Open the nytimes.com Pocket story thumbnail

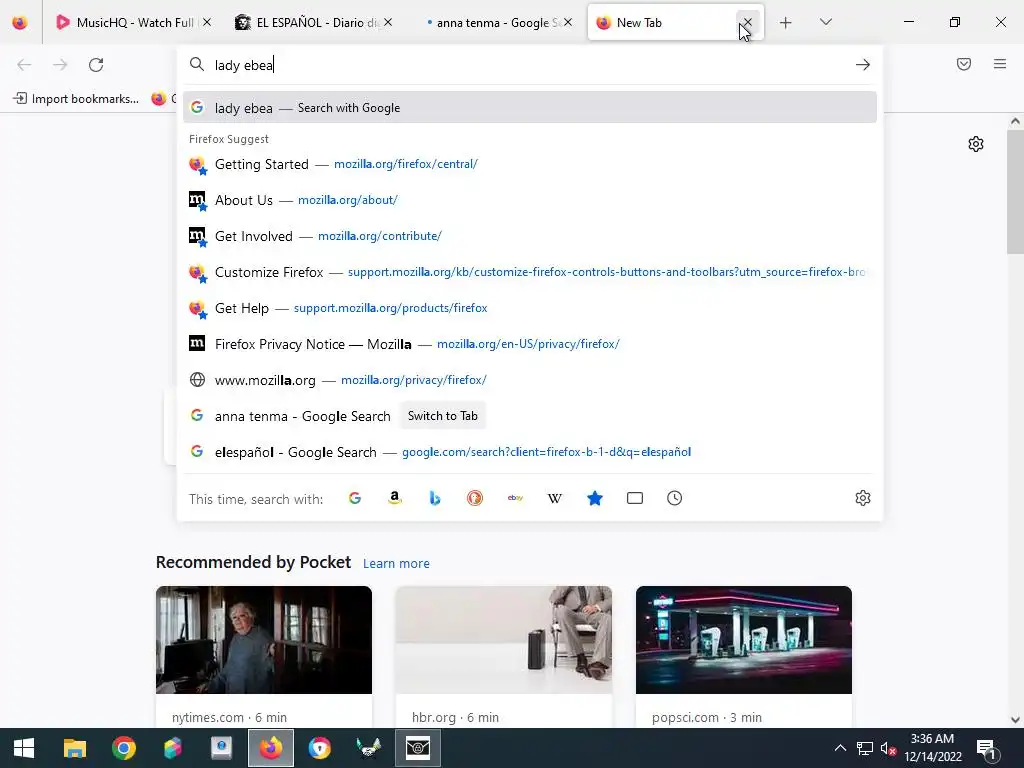pyautogui.click(x=264, y=640)
